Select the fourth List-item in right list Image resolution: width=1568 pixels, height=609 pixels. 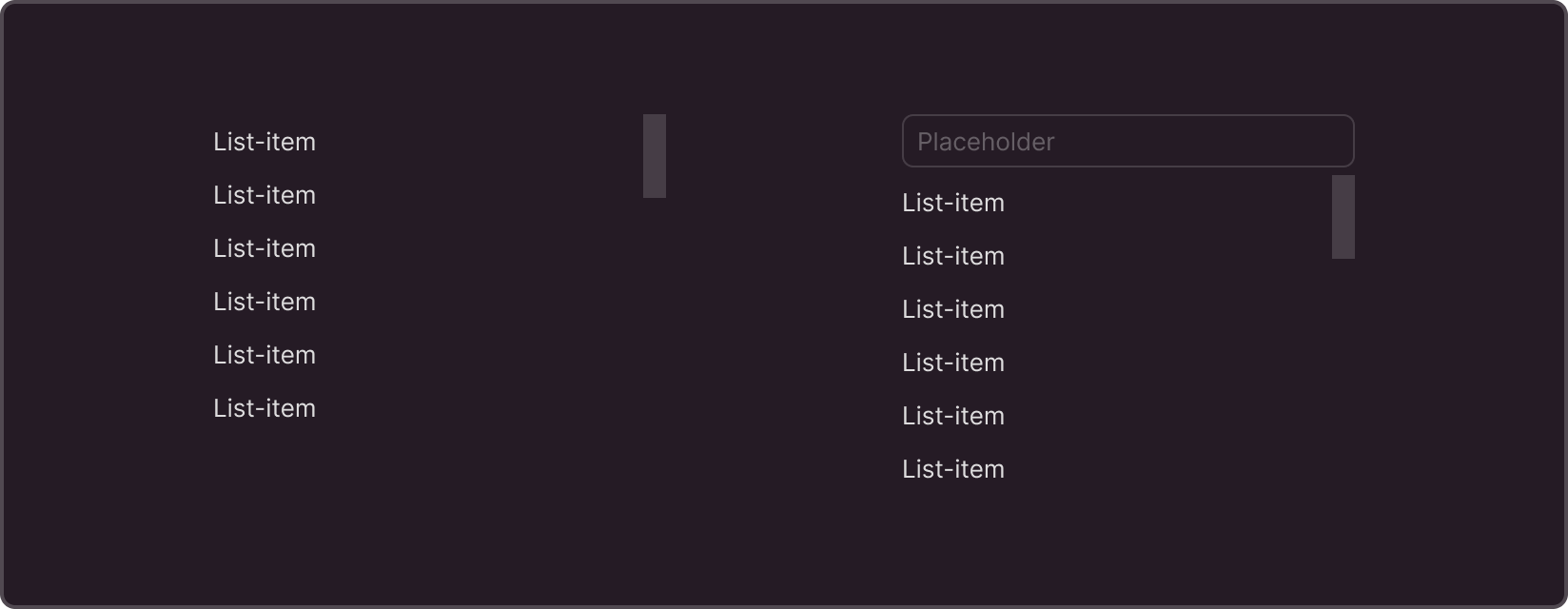pos(953,363)
